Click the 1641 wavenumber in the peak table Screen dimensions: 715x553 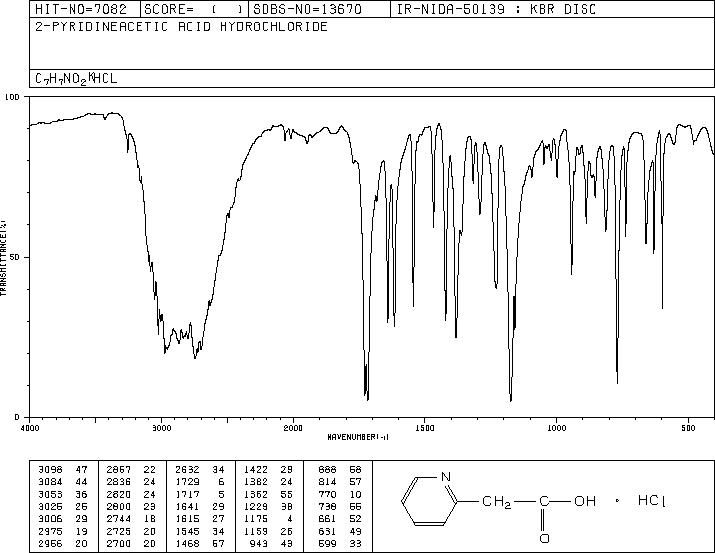pyautogui.click(x=187, y=506)
